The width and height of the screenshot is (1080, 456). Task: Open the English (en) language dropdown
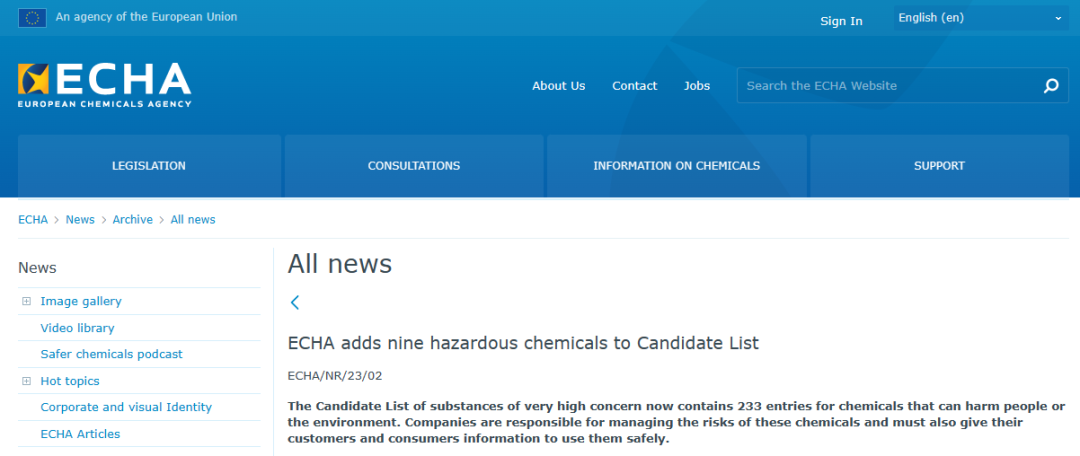click(981, 18)
